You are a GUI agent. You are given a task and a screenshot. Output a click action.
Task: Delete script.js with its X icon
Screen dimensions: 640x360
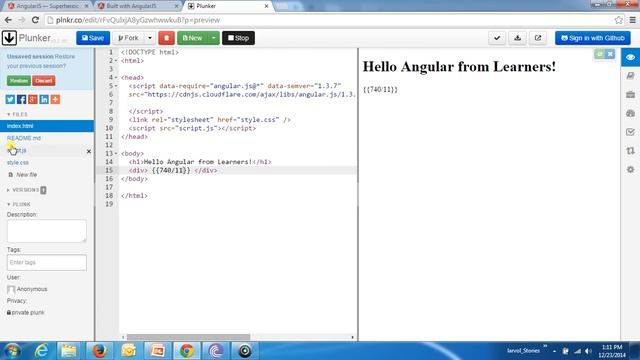pyautogui.click(x=89, y=151)
